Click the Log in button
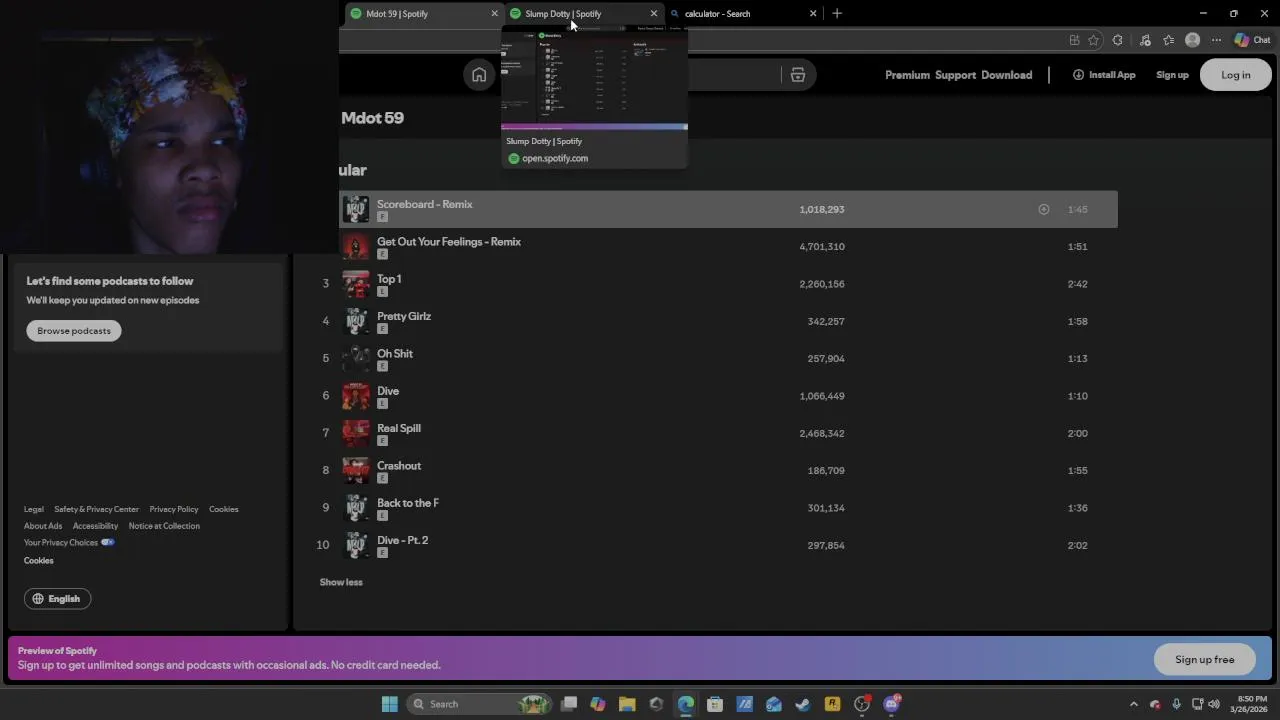Viewport: 1280px width, 720px height. coord(1235,75)
